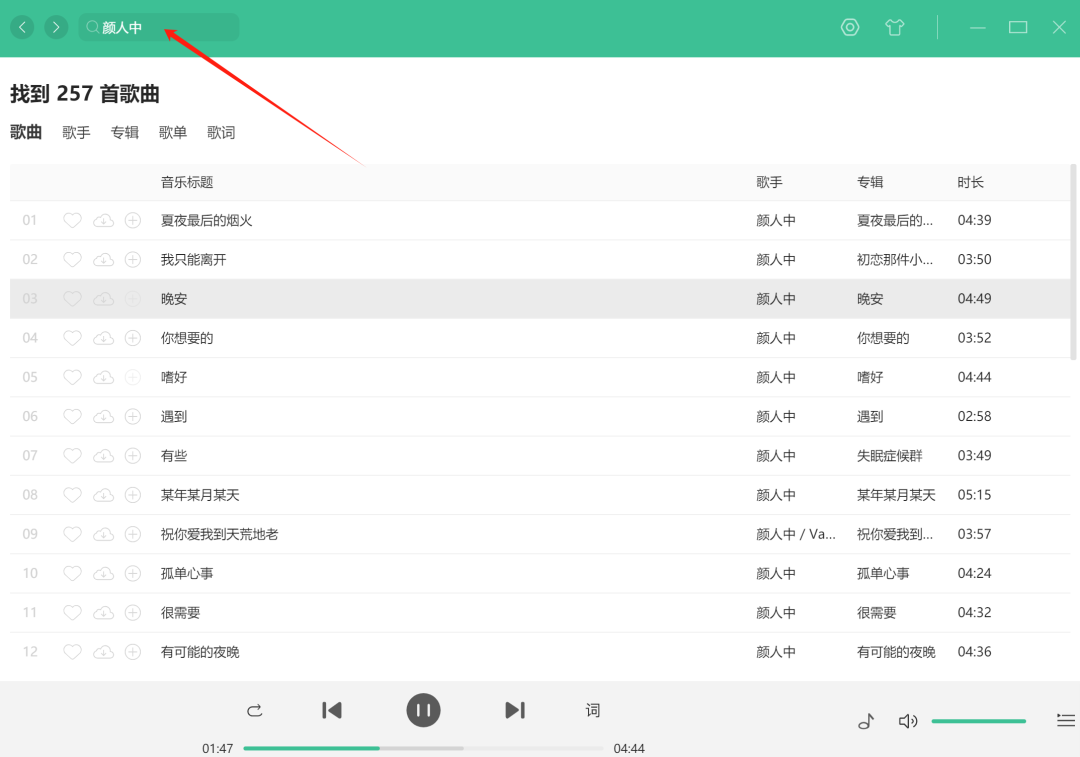
Task: Click the playback progress bar
Action: [x=423, y=748]
